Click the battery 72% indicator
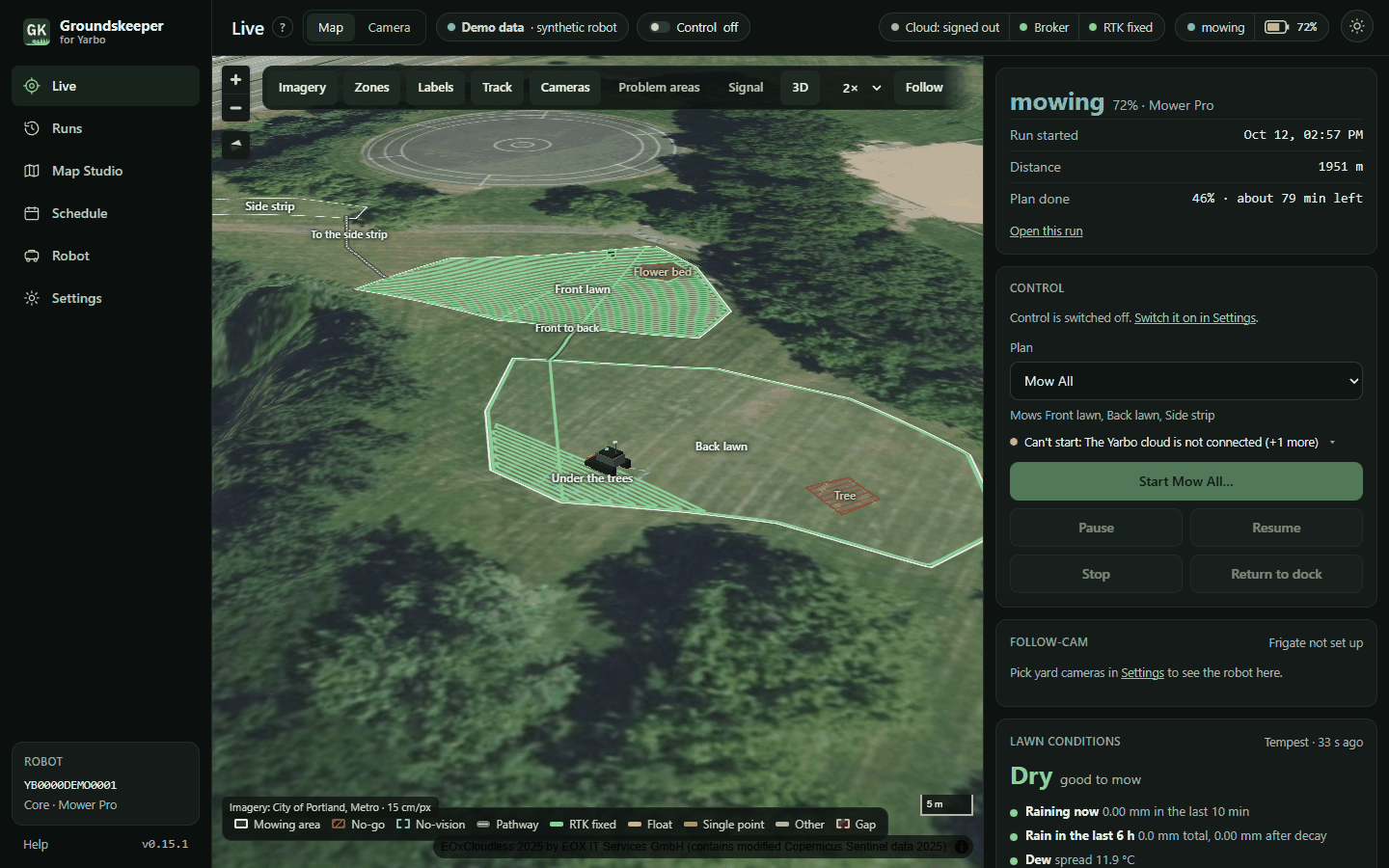The image size is (1389, 868). tap(1292, 27)
